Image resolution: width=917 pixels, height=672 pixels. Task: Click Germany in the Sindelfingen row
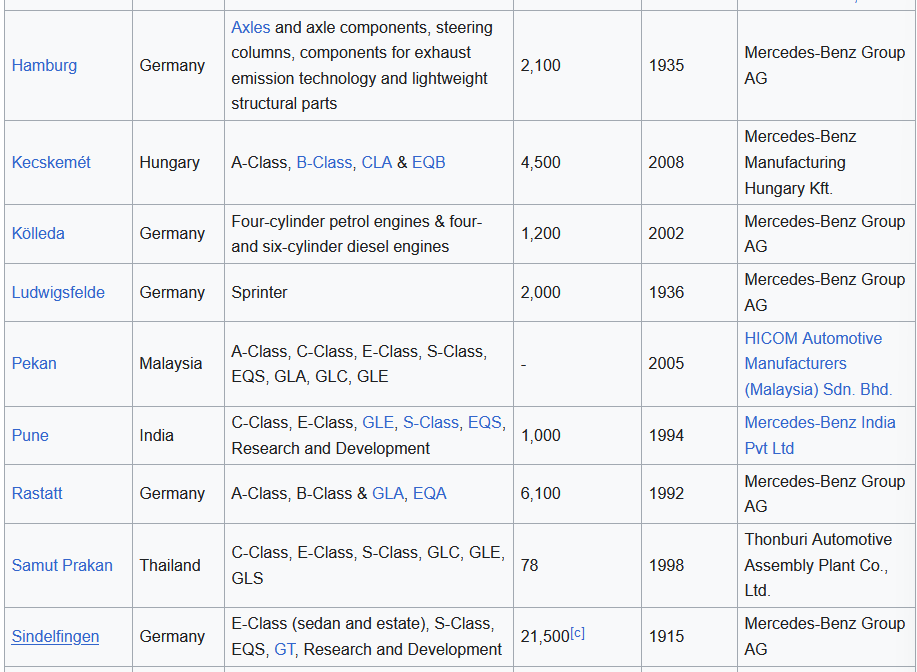tap(172, 636)
